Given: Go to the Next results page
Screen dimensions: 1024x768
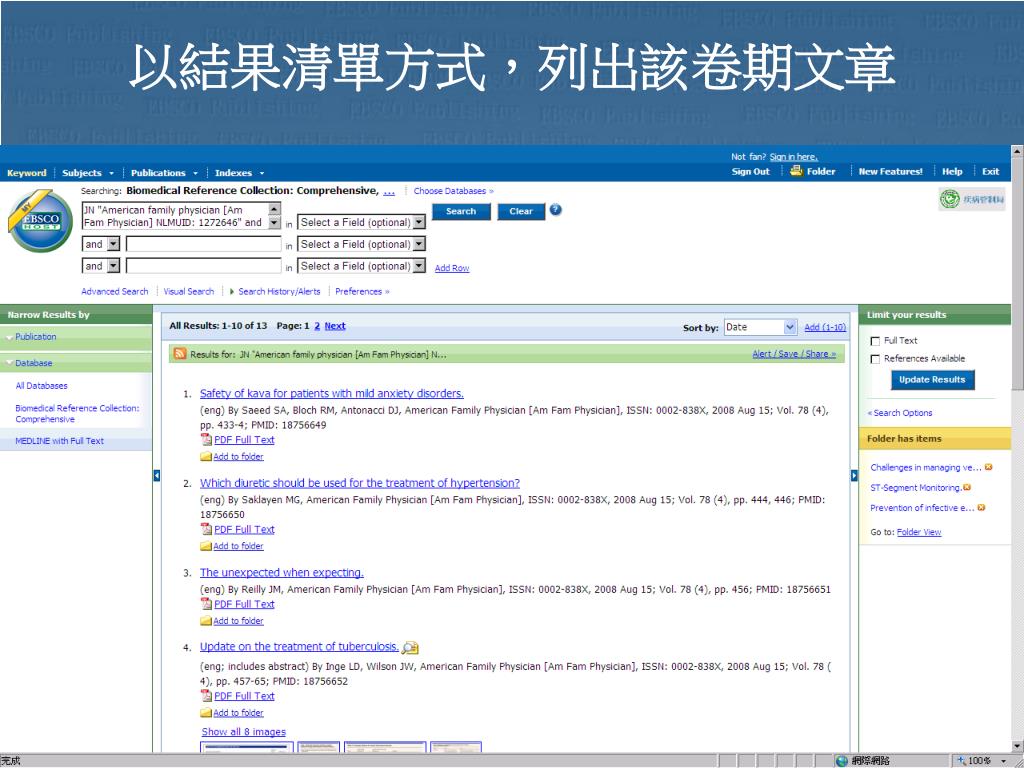Looking at the screenshot, I should pyautogui.click(x=335, y=326).
